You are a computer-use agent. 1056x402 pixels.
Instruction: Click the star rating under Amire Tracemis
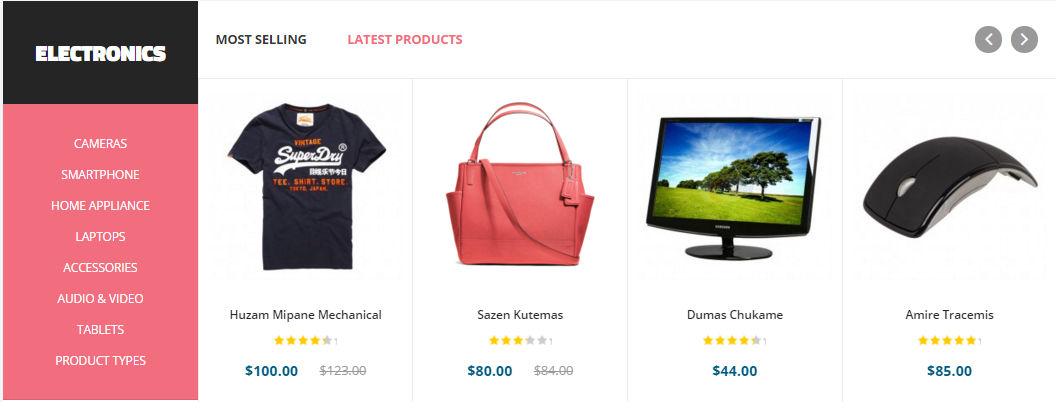coord(947,341)
